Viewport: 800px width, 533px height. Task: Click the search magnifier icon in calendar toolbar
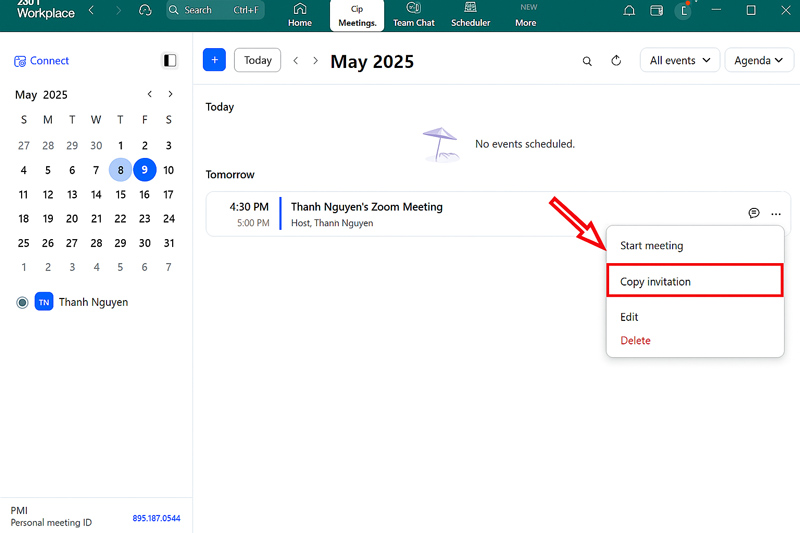[x=587, y=61]
